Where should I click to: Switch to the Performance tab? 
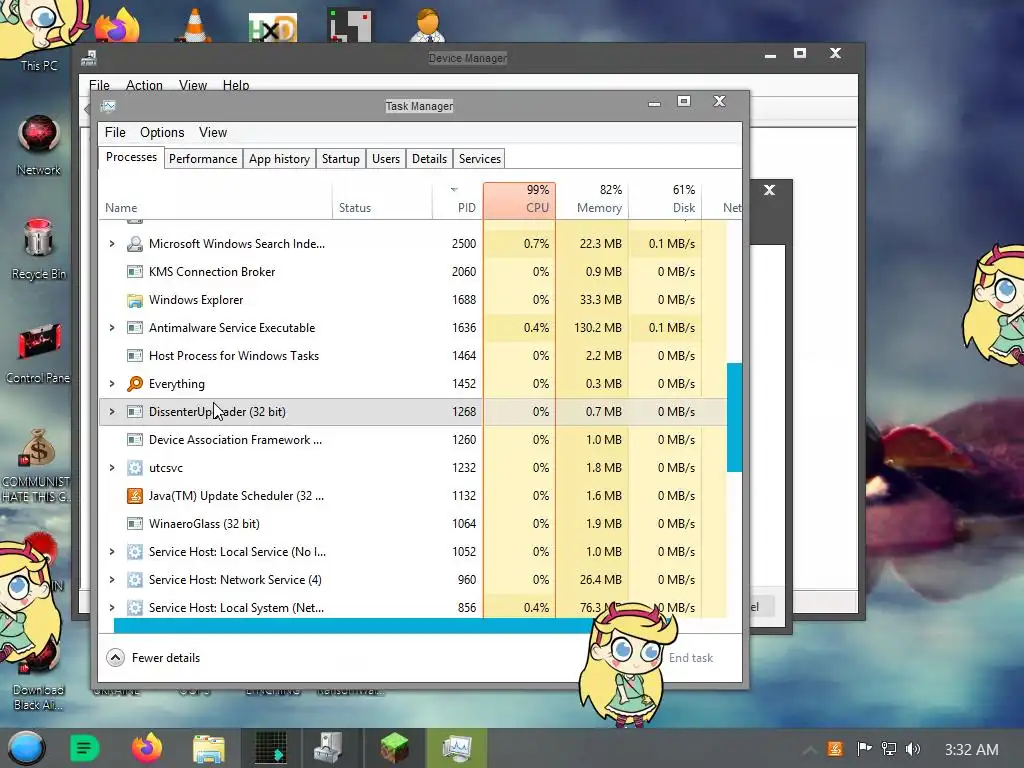(202, 159)
